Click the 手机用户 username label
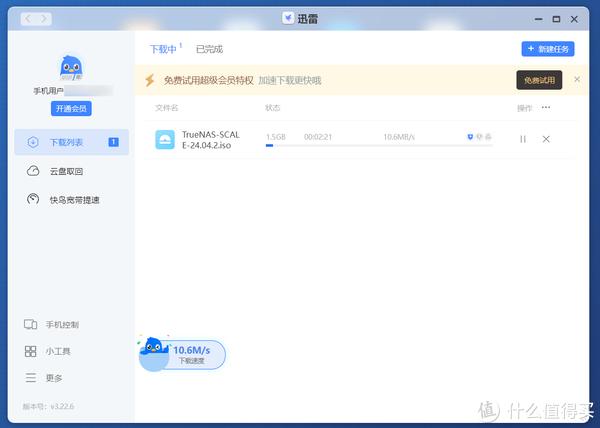 pyautogui.click(x=49, y=91)
